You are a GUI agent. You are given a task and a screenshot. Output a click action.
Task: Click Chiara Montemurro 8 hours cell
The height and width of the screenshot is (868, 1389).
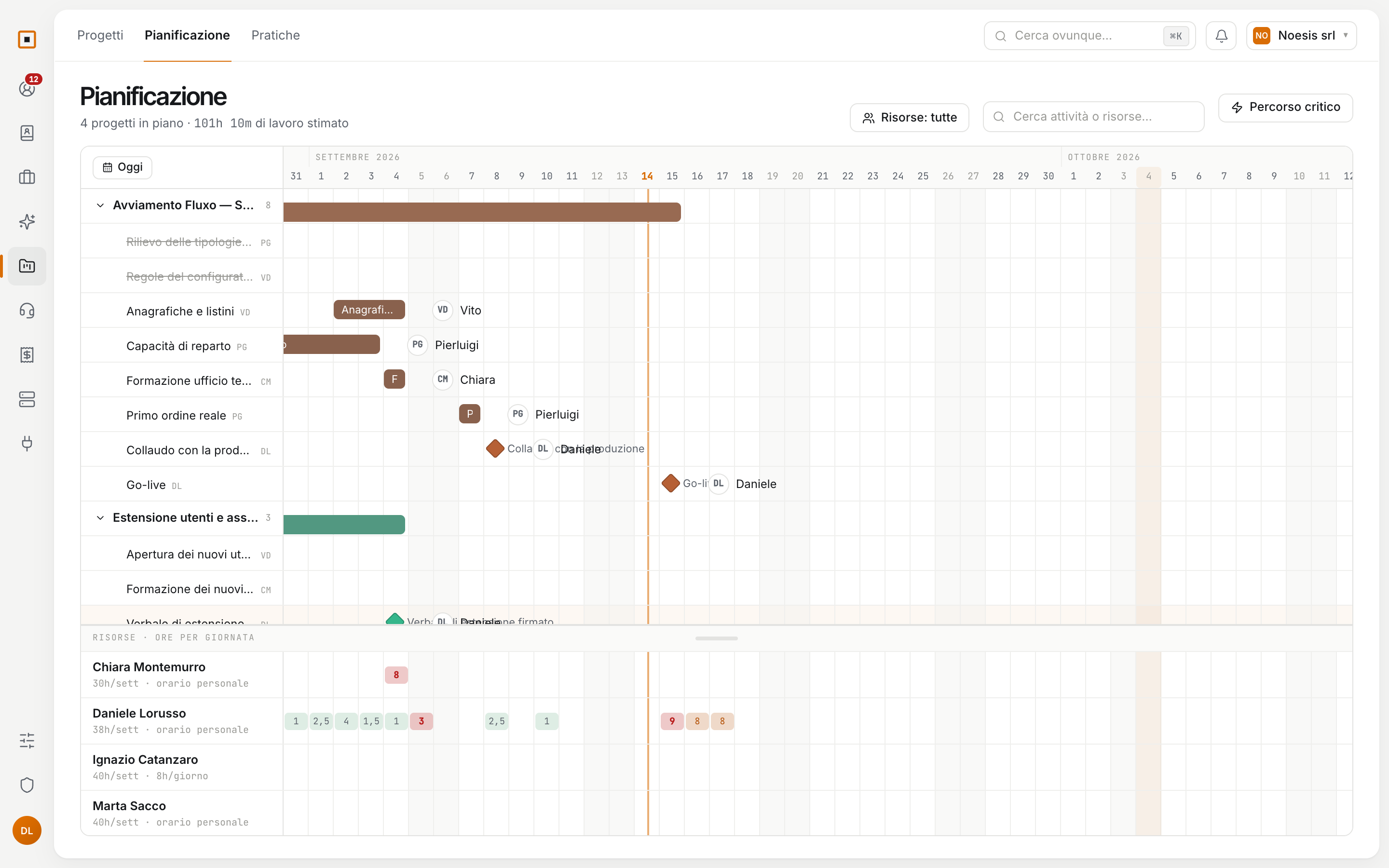(396, 675)
